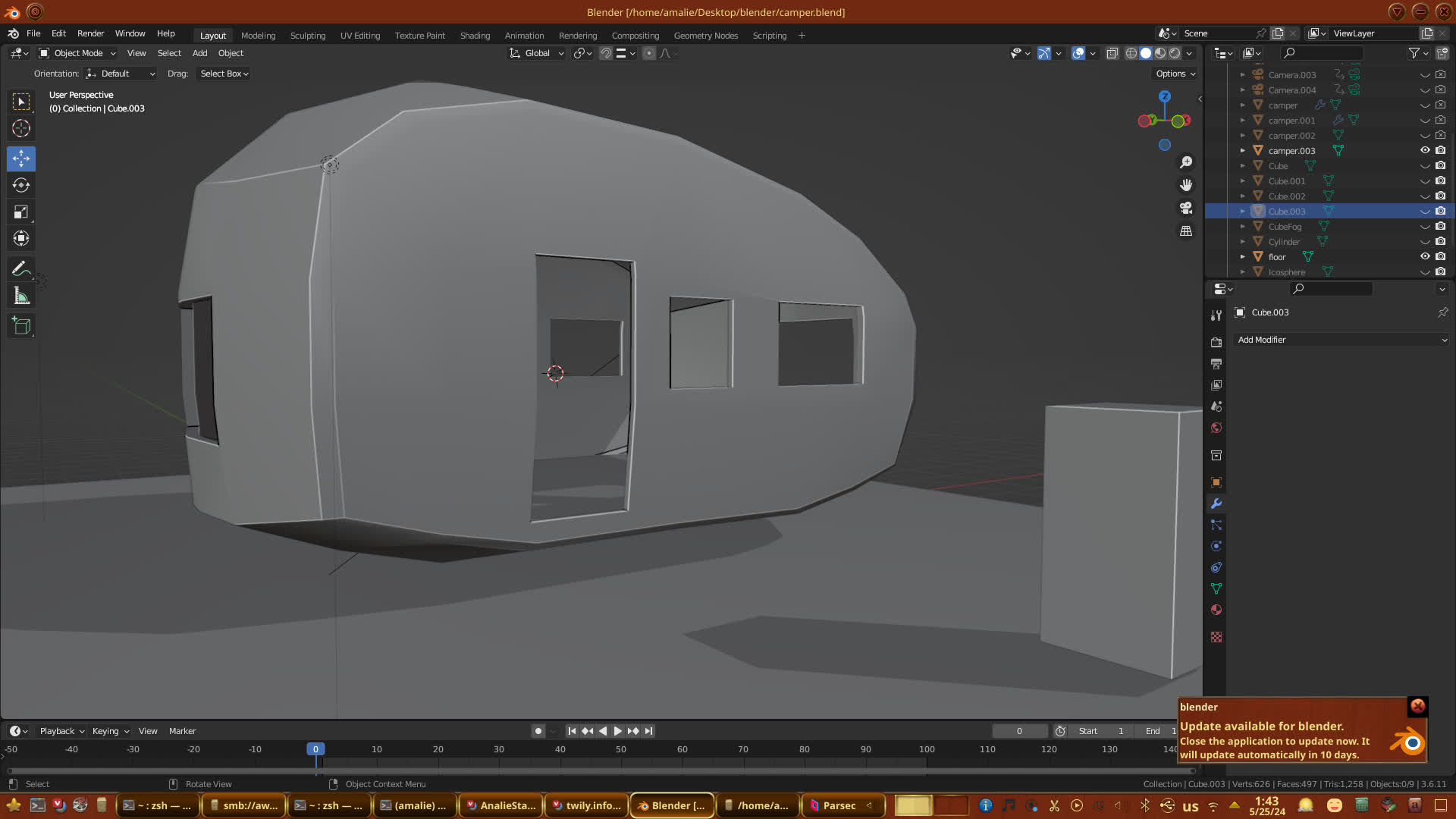
Task: Switch to orthographic grid view icon
Action: click(x=1186, y=231)
